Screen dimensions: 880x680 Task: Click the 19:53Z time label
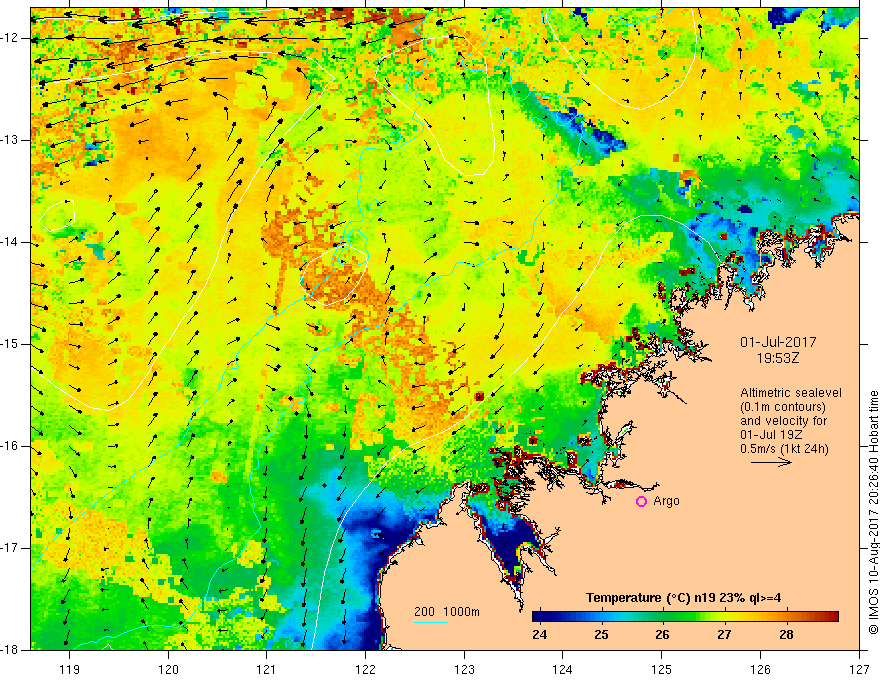[777, 358]
